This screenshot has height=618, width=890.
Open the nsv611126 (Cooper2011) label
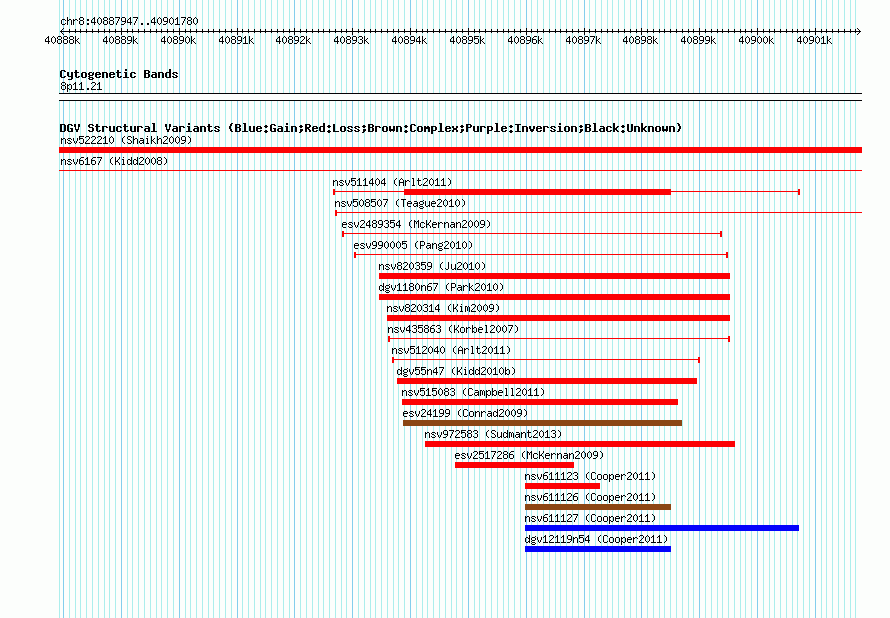pyautogui.click(x=590, y=497)
